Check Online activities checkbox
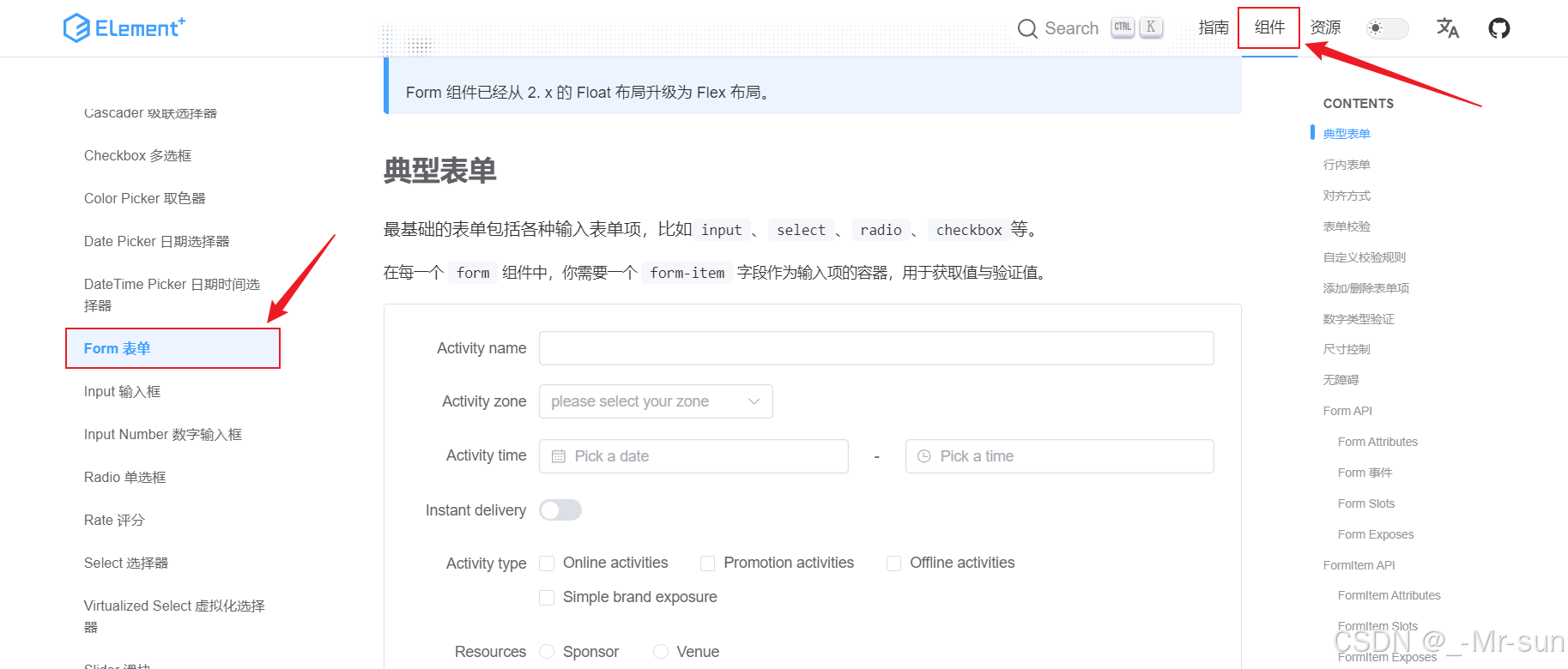This screenshot has height=669, width=1568. coord(547,563)
